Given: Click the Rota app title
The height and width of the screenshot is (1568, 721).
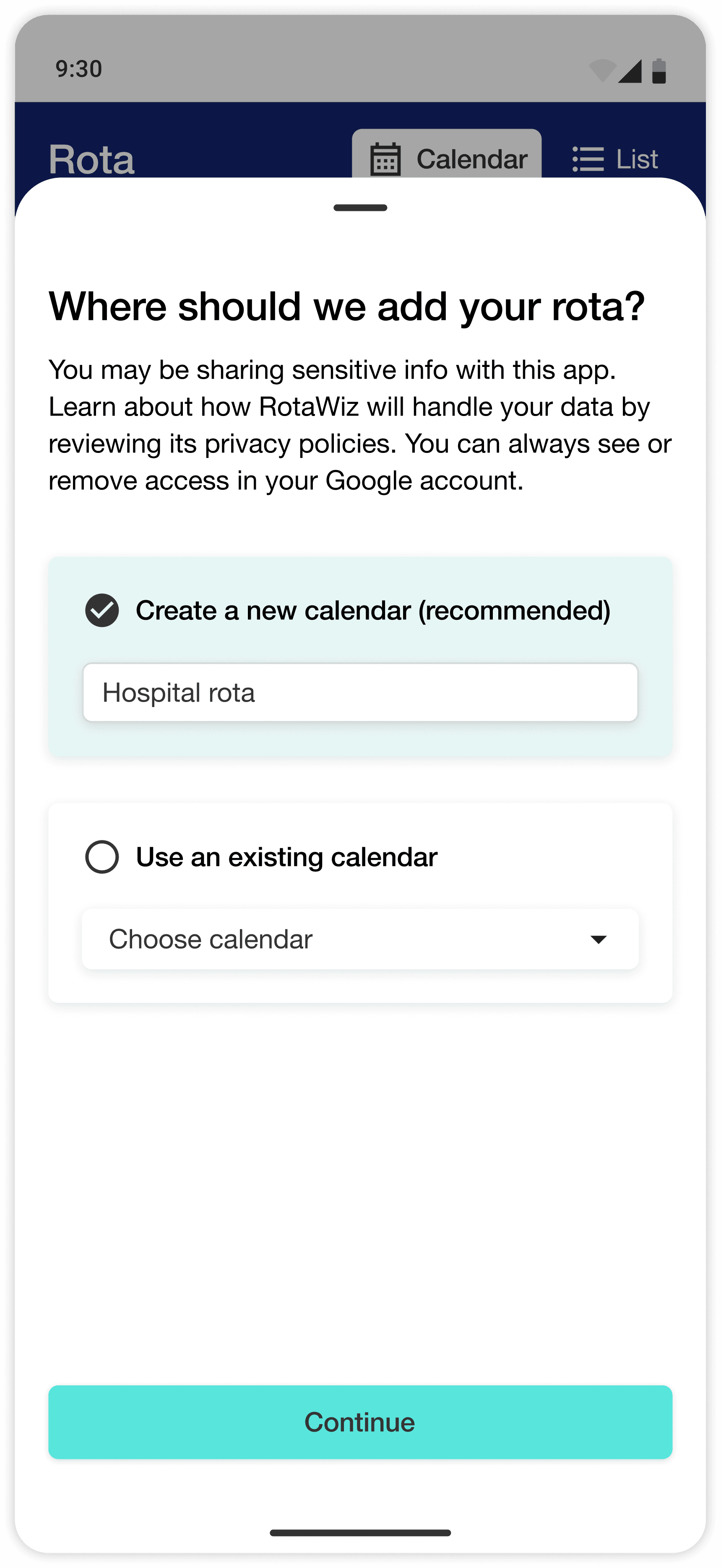Looking at the screenshot, I should click(x=91, y=159).
